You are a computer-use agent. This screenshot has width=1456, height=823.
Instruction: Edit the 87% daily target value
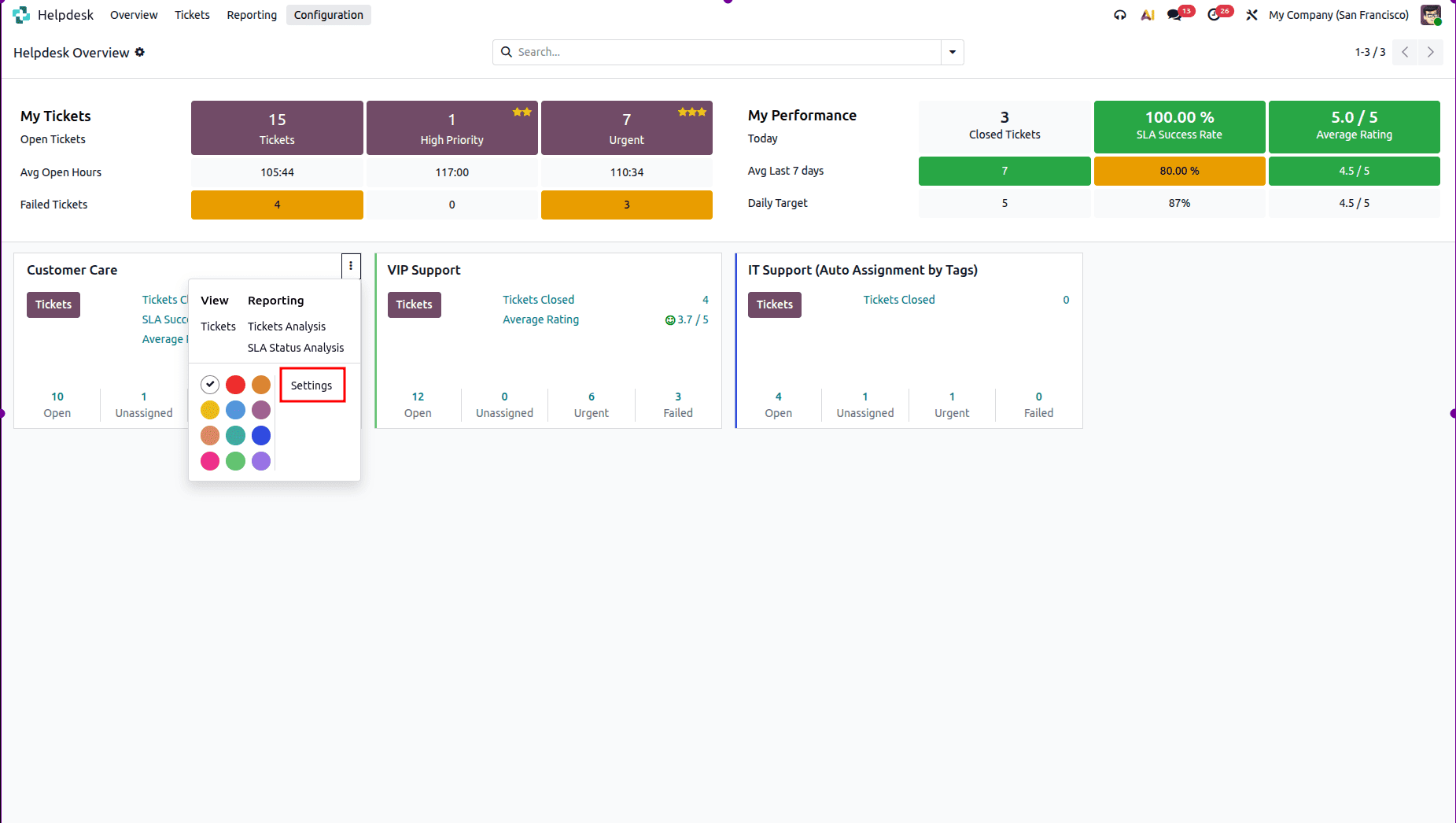click(1179, 203)
